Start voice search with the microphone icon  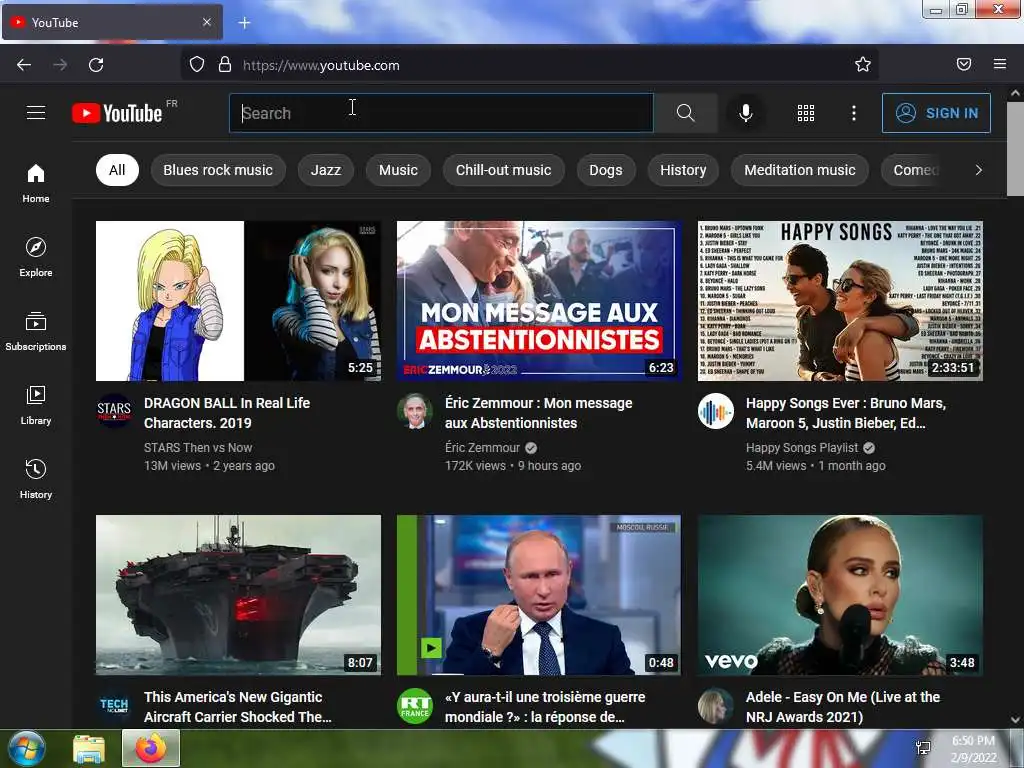745,113
